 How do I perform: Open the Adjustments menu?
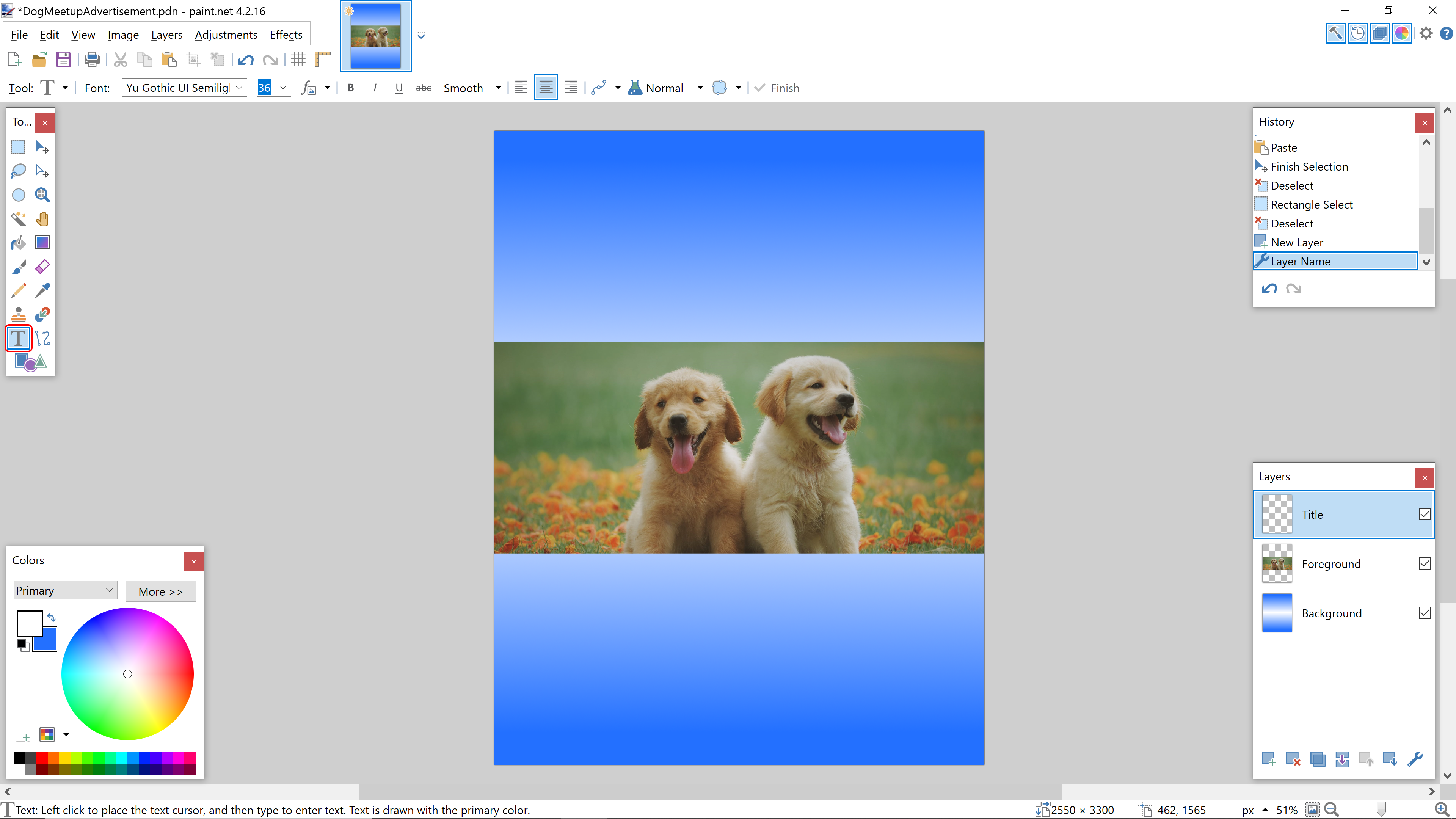(226, 35)
